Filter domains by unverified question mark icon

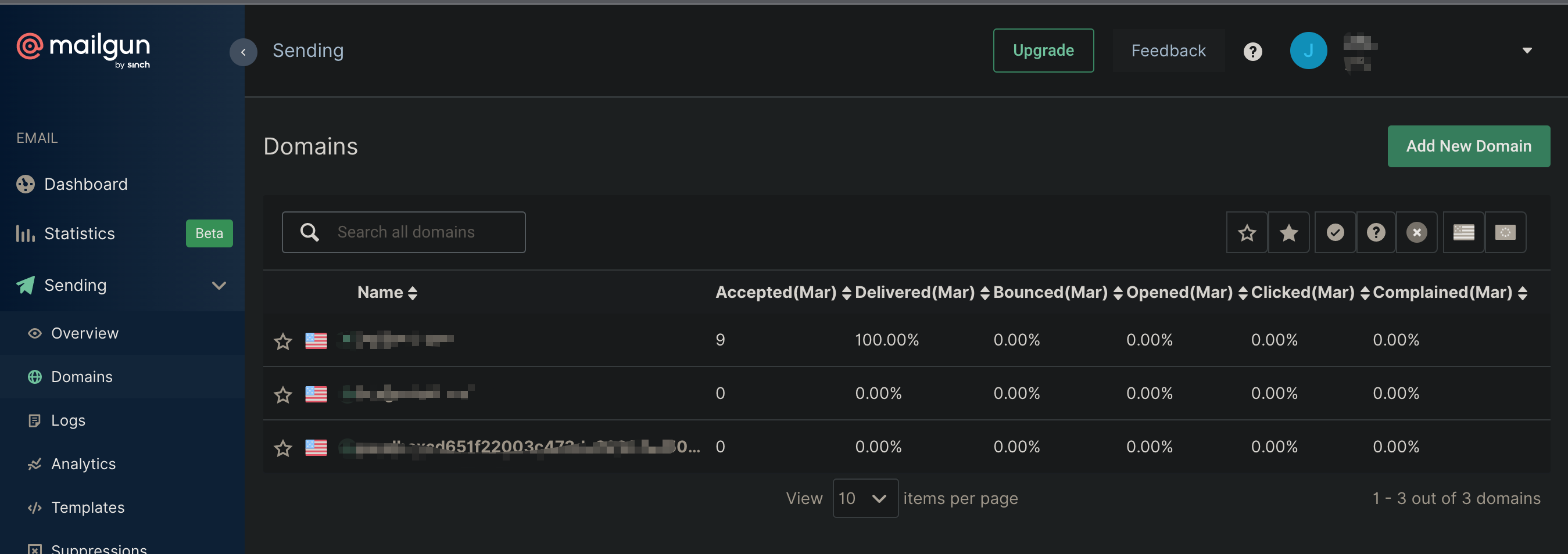point(1376,232)
